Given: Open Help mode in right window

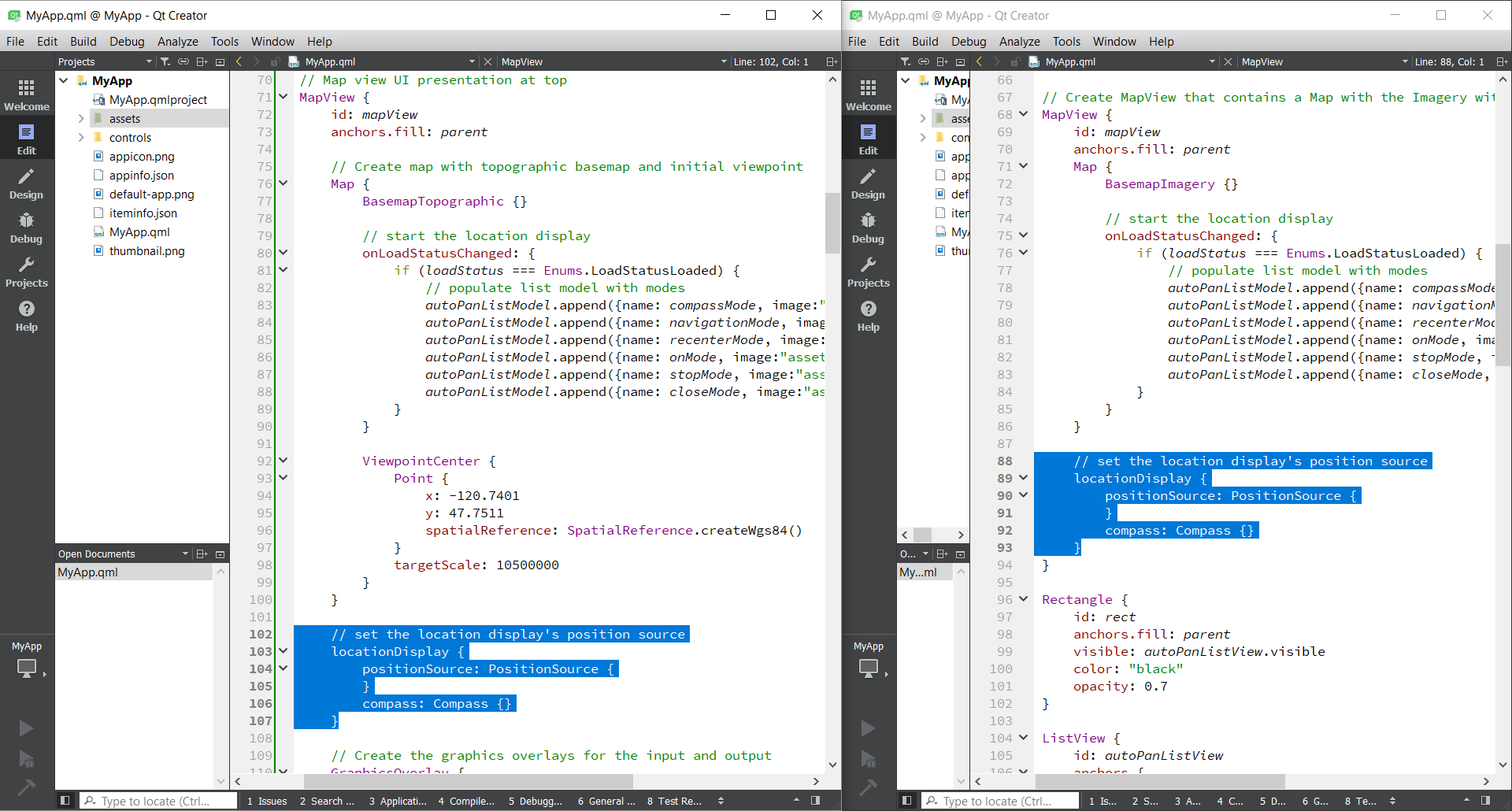Looking at the screenshot, I should tap(869, 315).
